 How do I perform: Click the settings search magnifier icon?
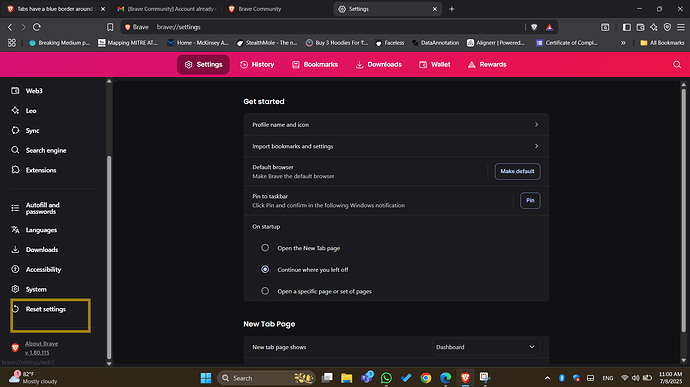(x=677, y=65)
